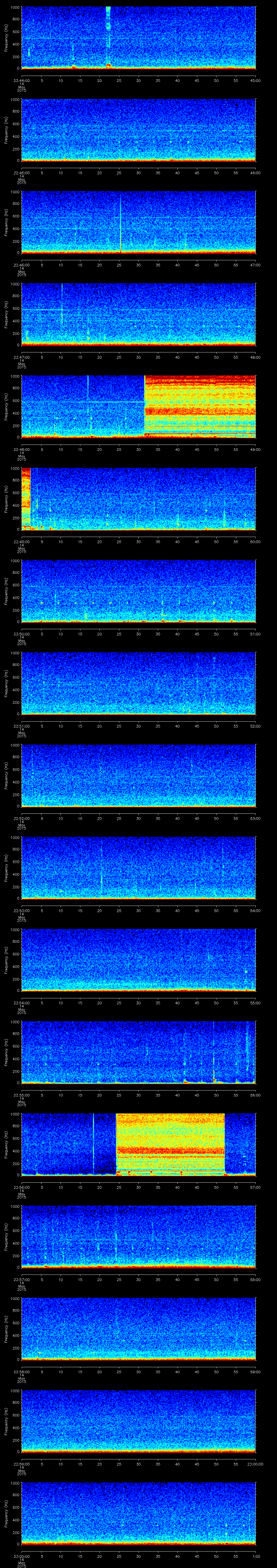Click the 22:49:00 start time label
This screenshot has width=277, height=1568.
[x=22, y=542]
